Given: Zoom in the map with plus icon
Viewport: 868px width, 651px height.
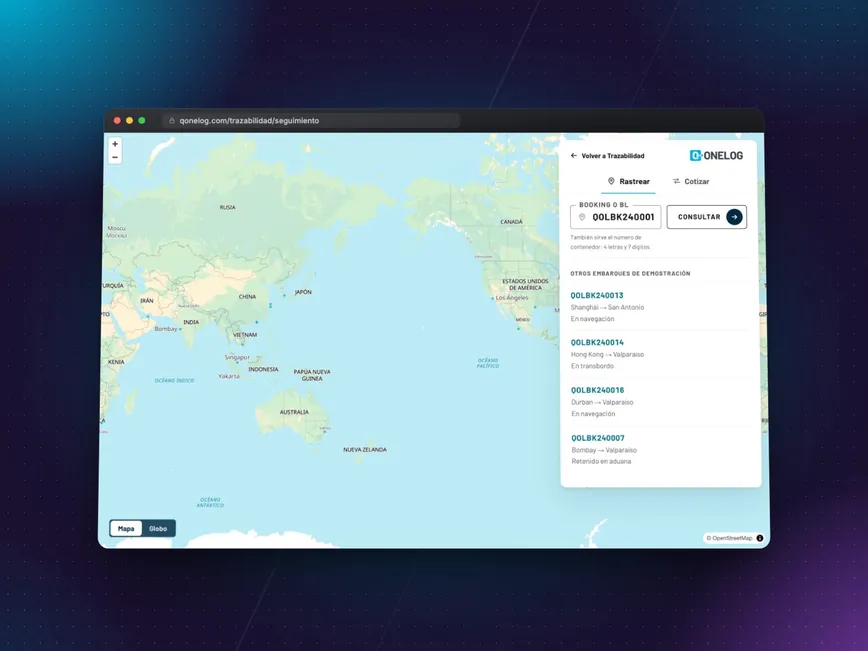Looking at the screenshot, I should [x=115, y=144].
